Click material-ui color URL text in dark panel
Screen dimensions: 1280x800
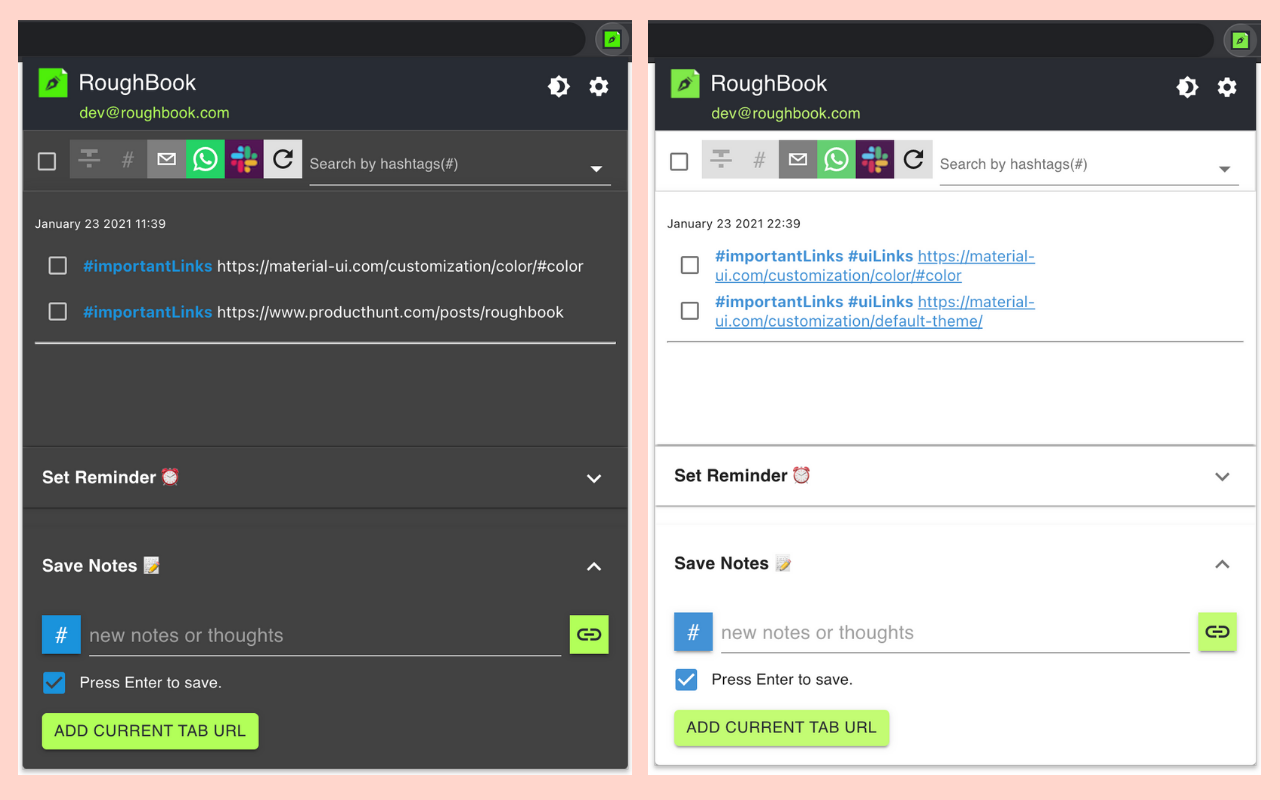(x=400, y=266)
